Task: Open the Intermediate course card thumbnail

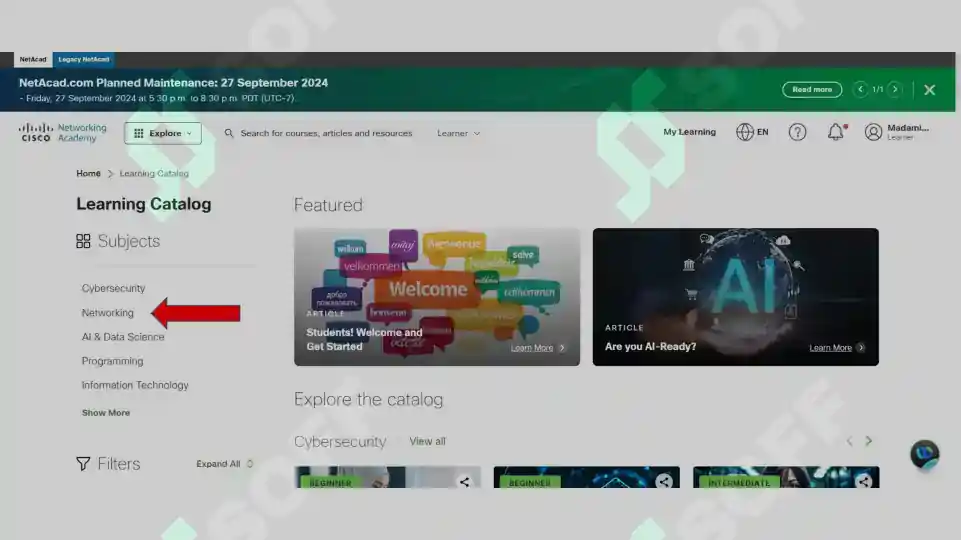Action: click(786, 477)
